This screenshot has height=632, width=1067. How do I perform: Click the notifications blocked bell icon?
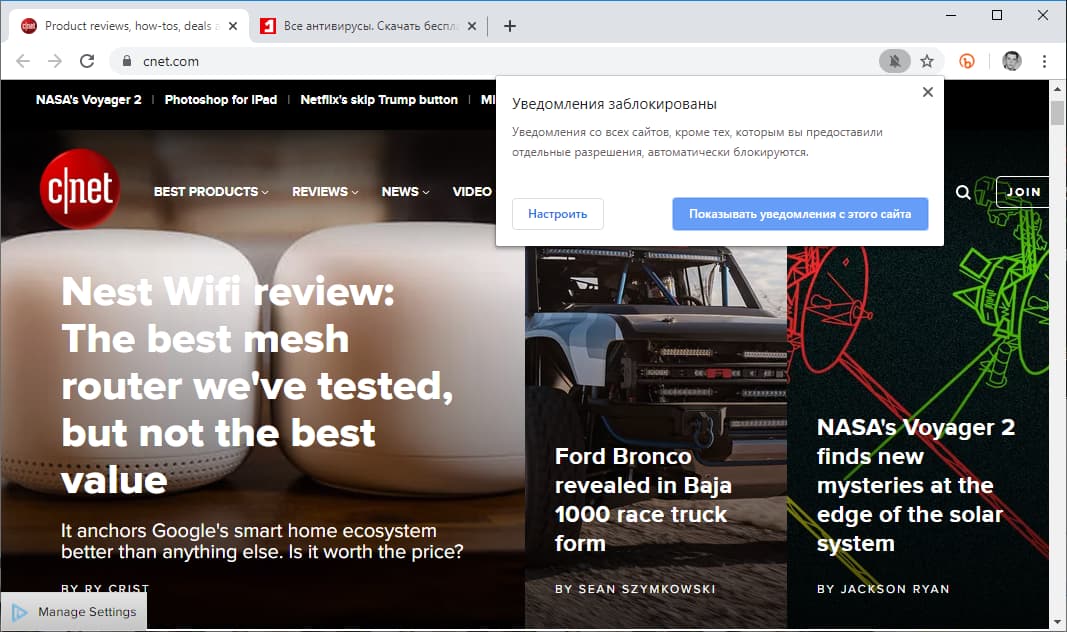[x=894, y=61]
